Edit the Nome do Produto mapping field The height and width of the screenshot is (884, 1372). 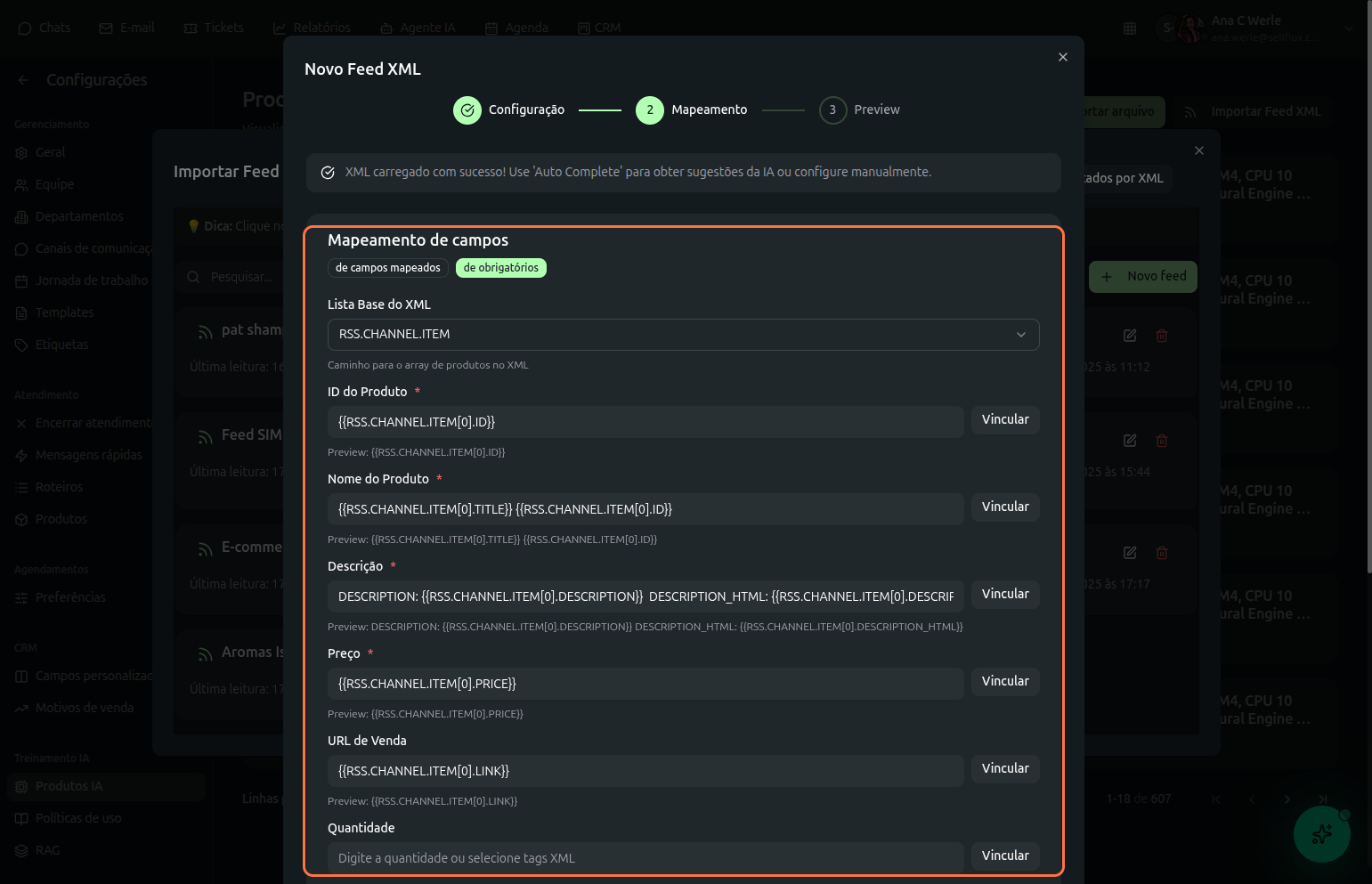tap(645, 509)
